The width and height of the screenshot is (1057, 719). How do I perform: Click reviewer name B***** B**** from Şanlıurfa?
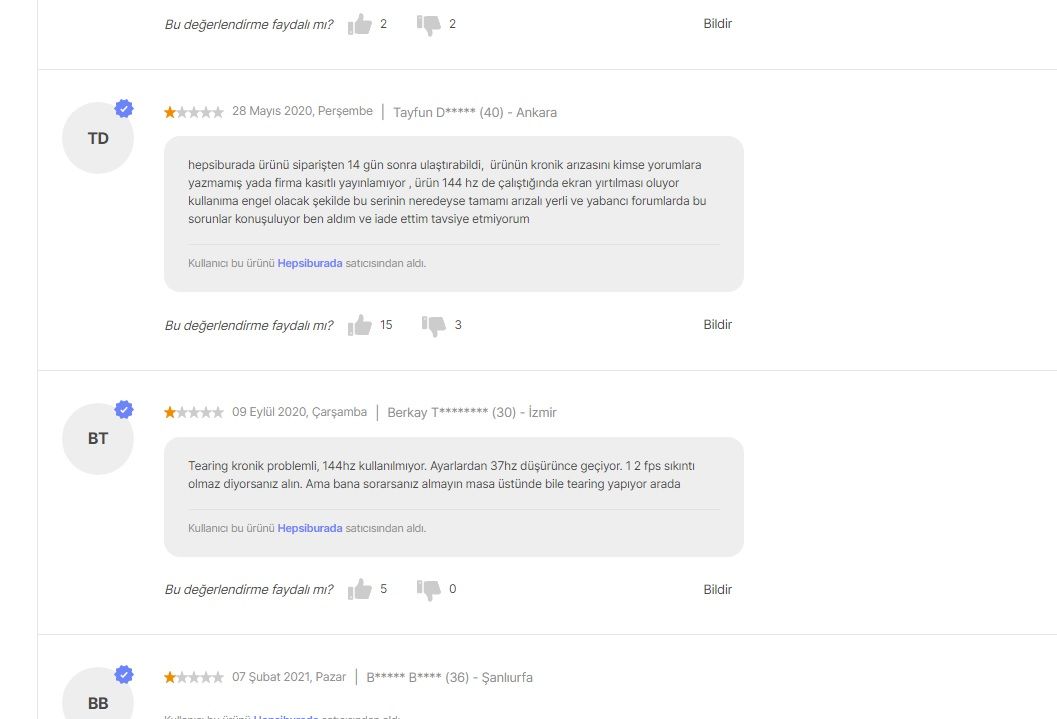pyautogui.click(x=404, y=677)
